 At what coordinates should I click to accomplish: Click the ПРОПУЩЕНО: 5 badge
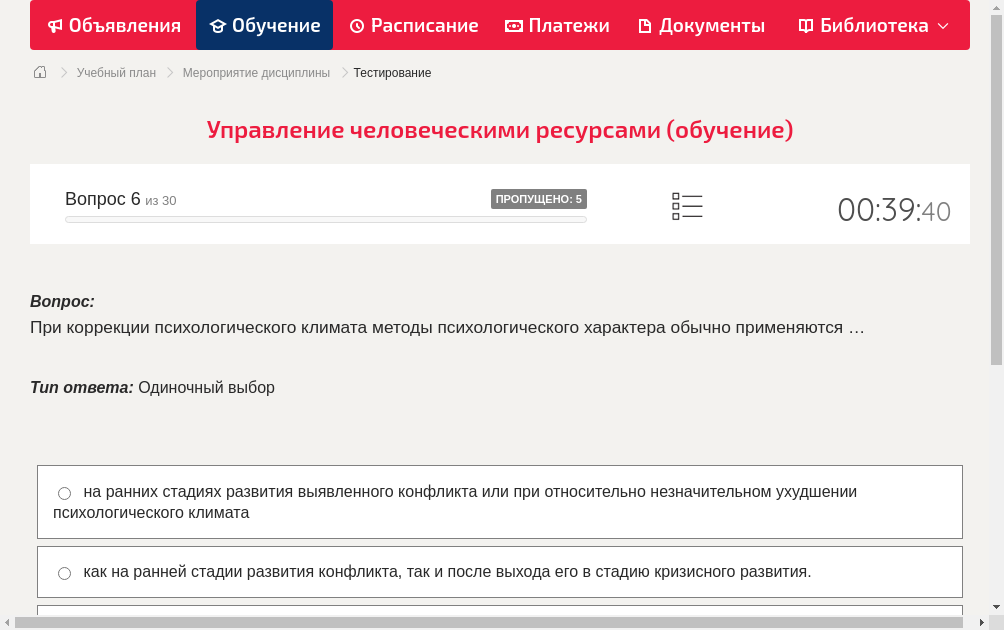coord(540,198)
